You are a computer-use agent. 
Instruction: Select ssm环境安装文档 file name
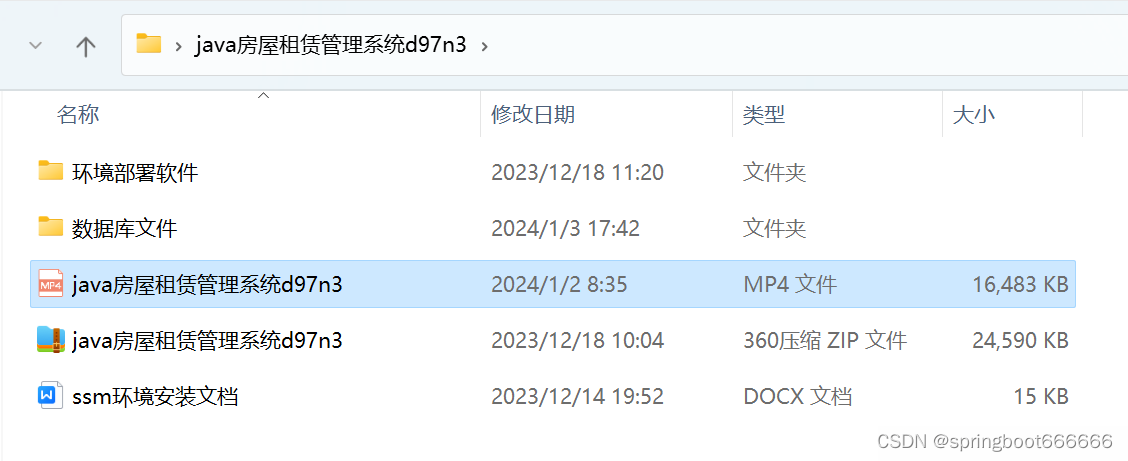(155, 396)
